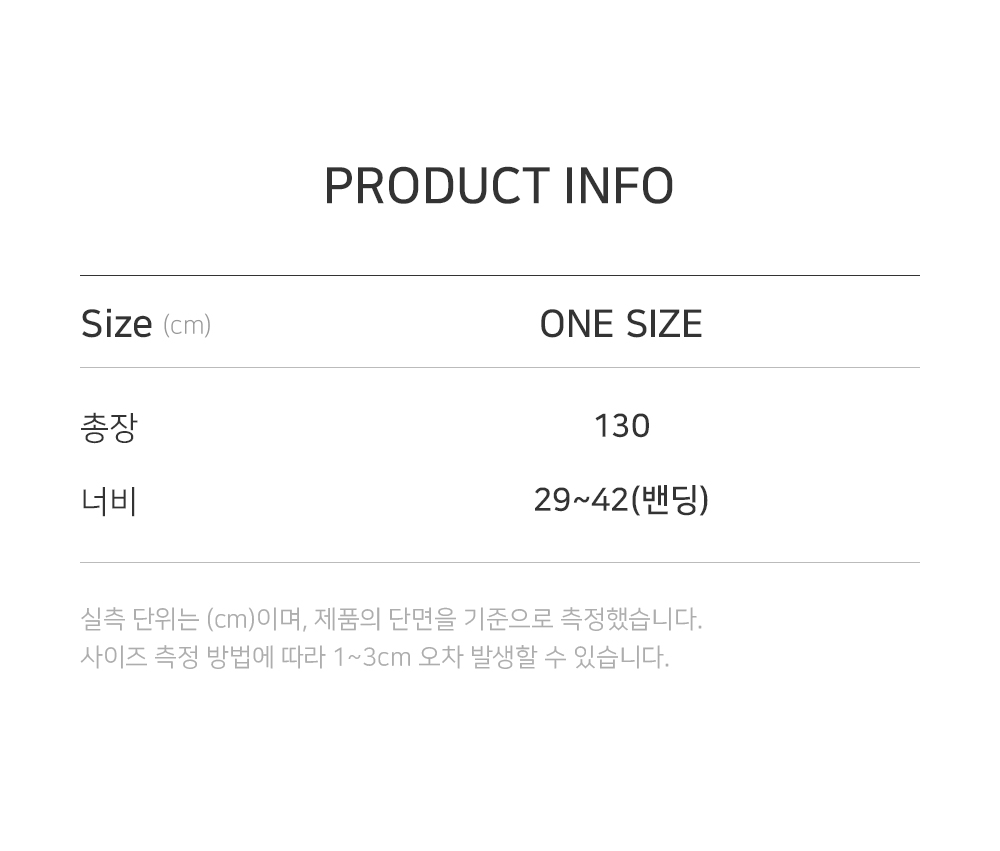Click the divider line below the 너비 row
Image resolution: width=1000 pixels, height=851 pixels.
click(x=500, y=562)
